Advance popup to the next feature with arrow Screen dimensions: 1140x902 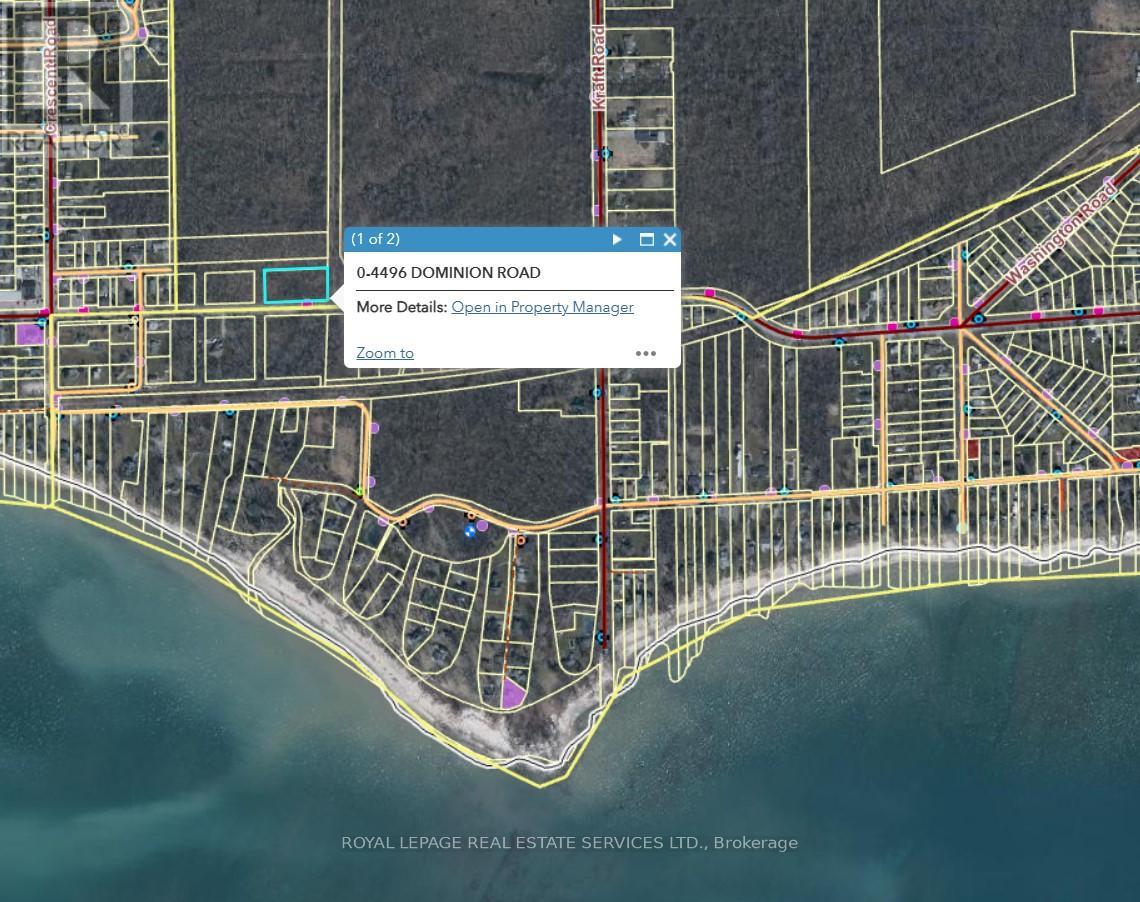tap(616, 239)
